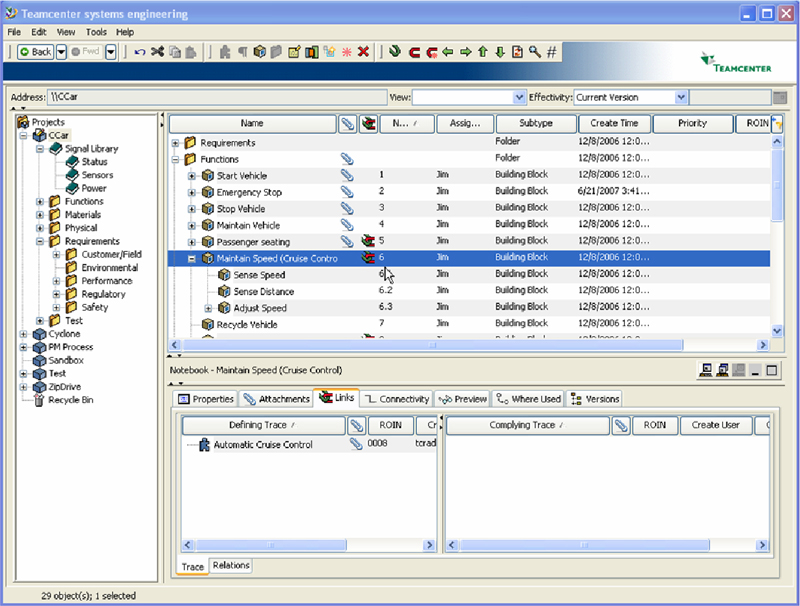This screenshot has width=800, height=606.
Task: Click the first red trace link icon
Action: [414, 52]
